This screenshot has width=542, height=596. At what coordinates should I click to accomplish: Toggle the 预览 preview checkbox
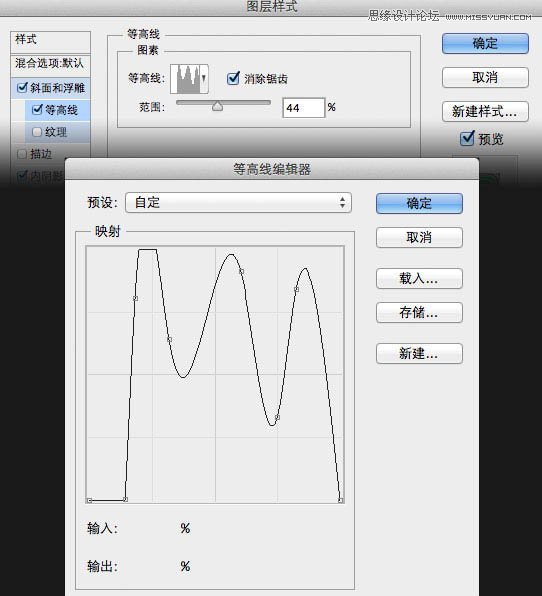[x=467, y=138]
